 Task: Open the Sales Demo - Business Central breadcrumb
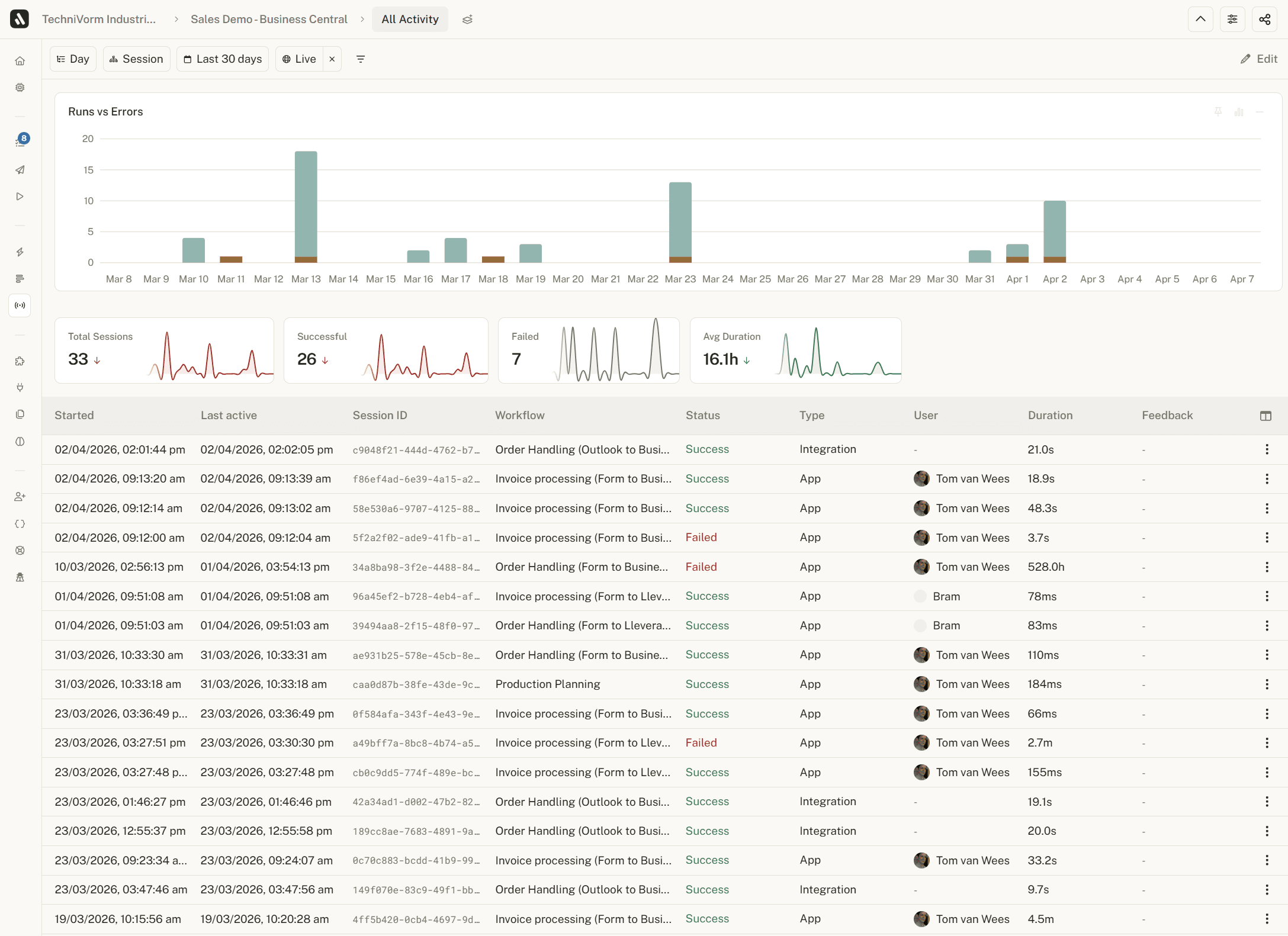pos(269,20)
